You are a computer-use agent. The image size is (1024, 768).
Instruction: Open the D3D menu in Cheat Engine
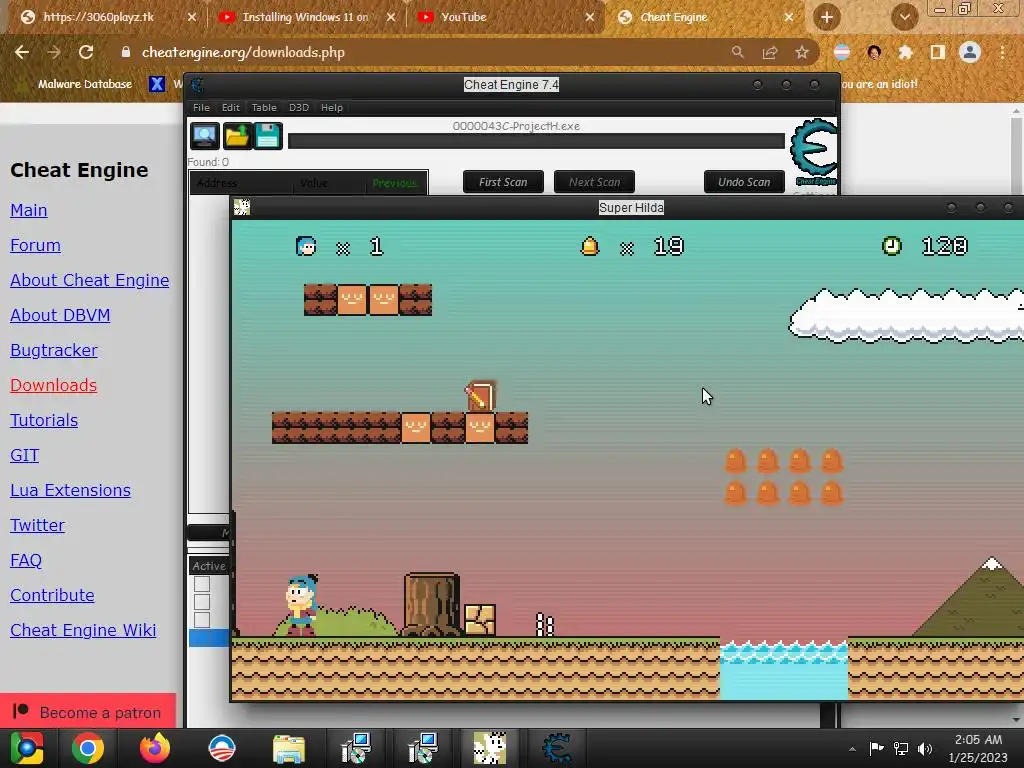[x=298, y=107]
